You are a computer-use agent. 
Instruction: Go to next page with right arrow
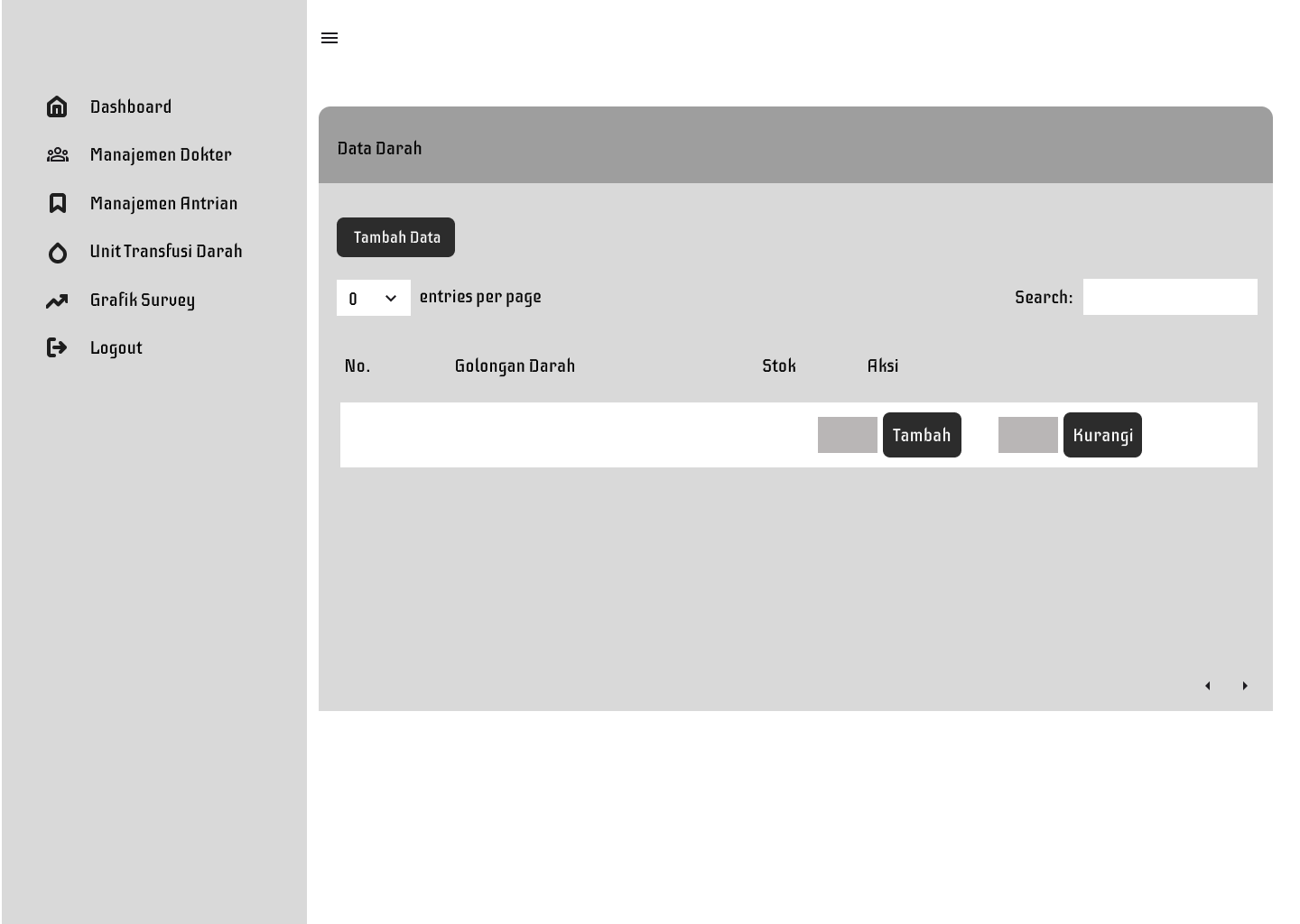click(1245, 686)
